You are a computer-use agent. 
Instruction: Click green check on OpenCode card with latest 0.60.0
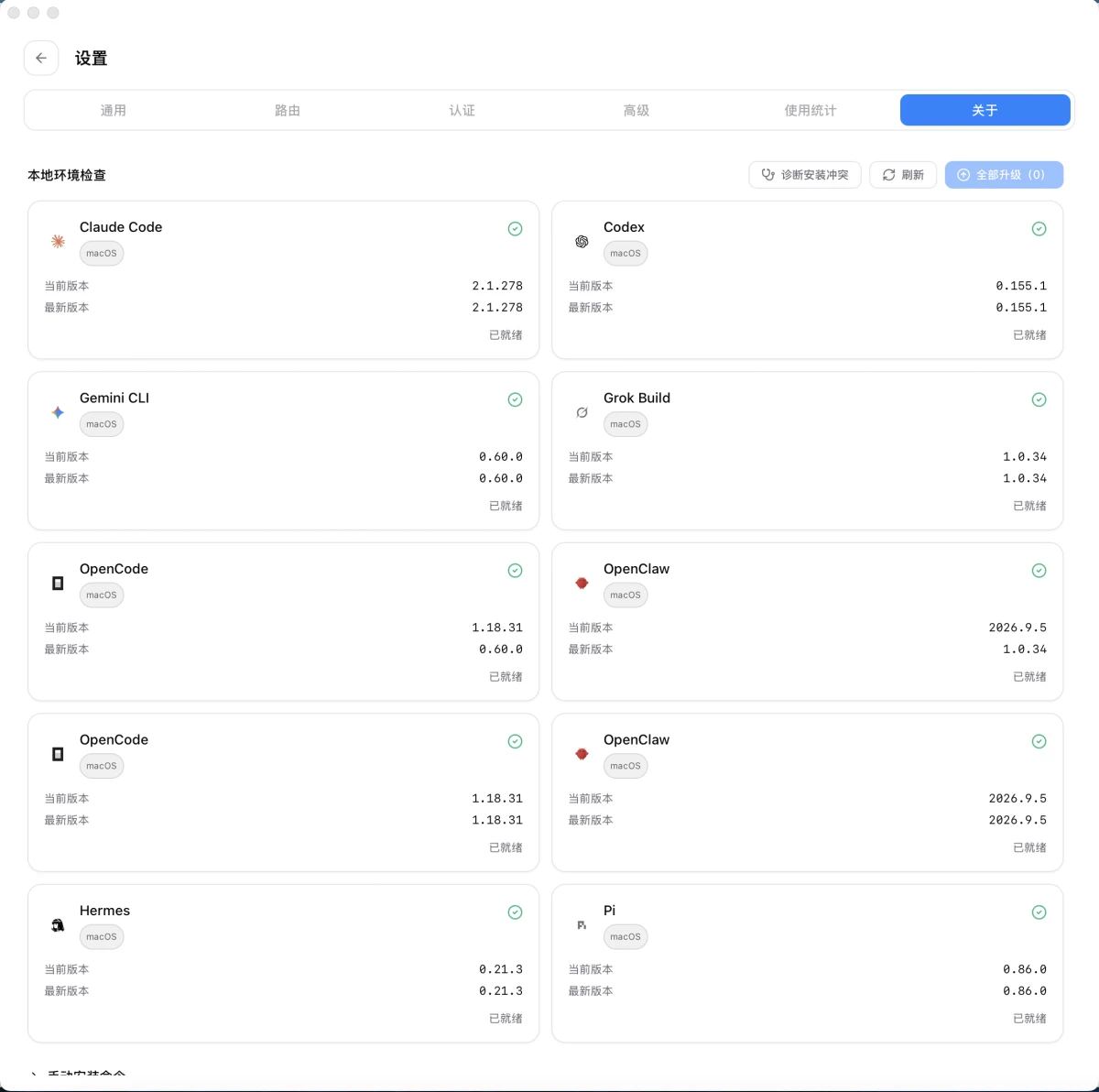point(515,571)
